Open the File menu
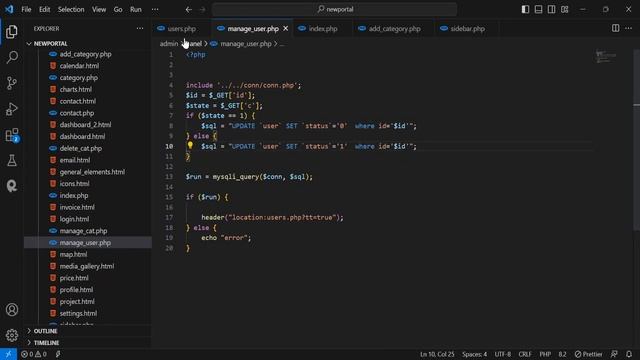640x360 pixels. [x=26, y=9]
